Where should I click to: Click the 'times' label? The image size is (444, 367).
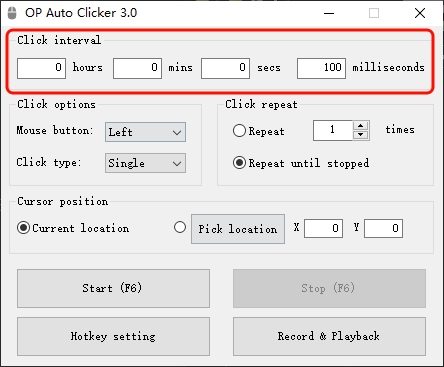point(400,129)
